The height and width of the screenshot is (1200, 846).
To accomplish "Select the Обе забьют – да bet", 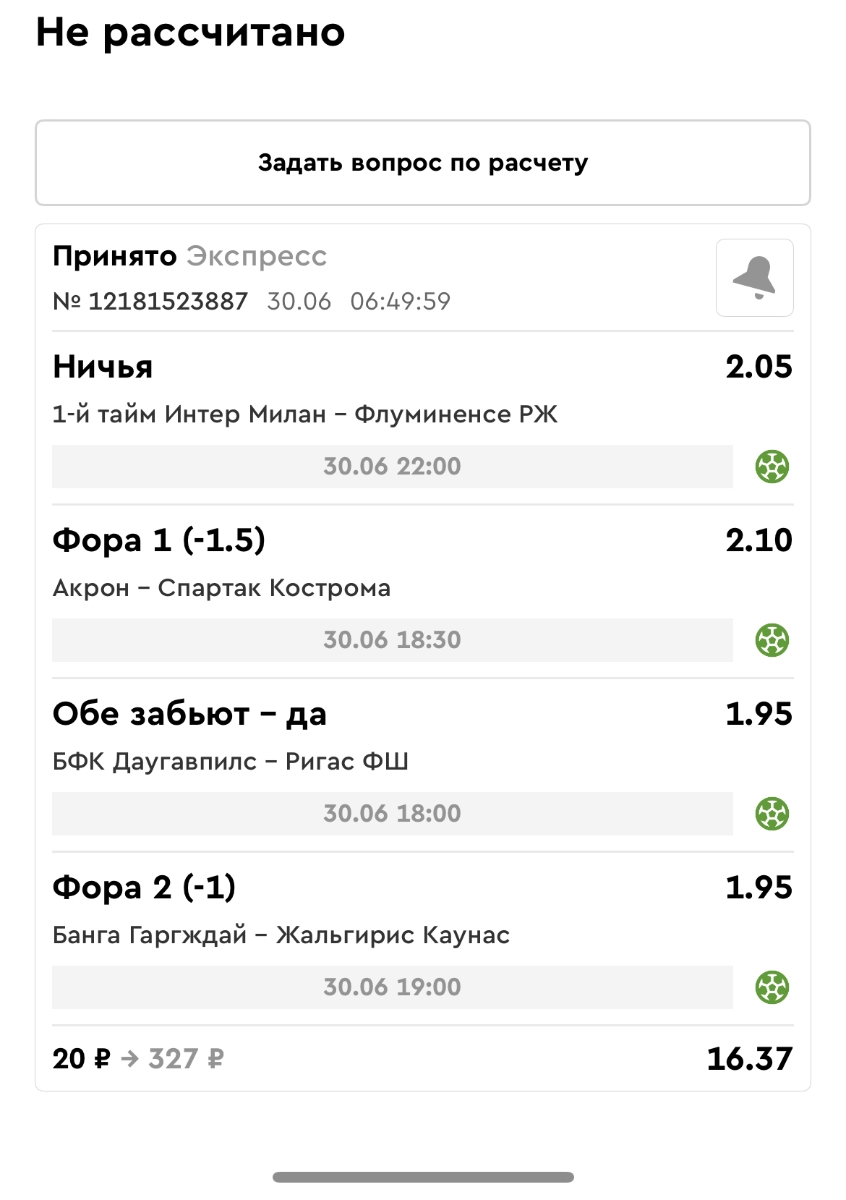I will pos(190,715).
